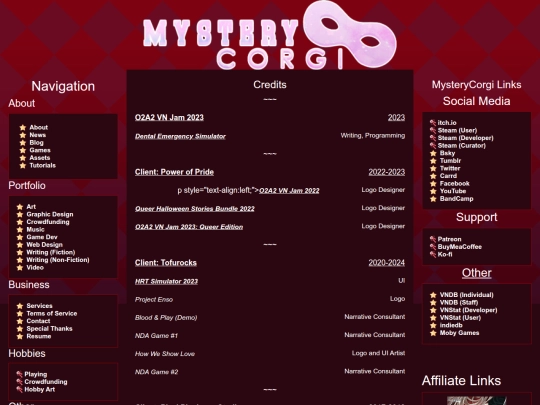Open the BuyMeaCoffee support link
This screenshot has width=540, height=405.
pos(460,247)
